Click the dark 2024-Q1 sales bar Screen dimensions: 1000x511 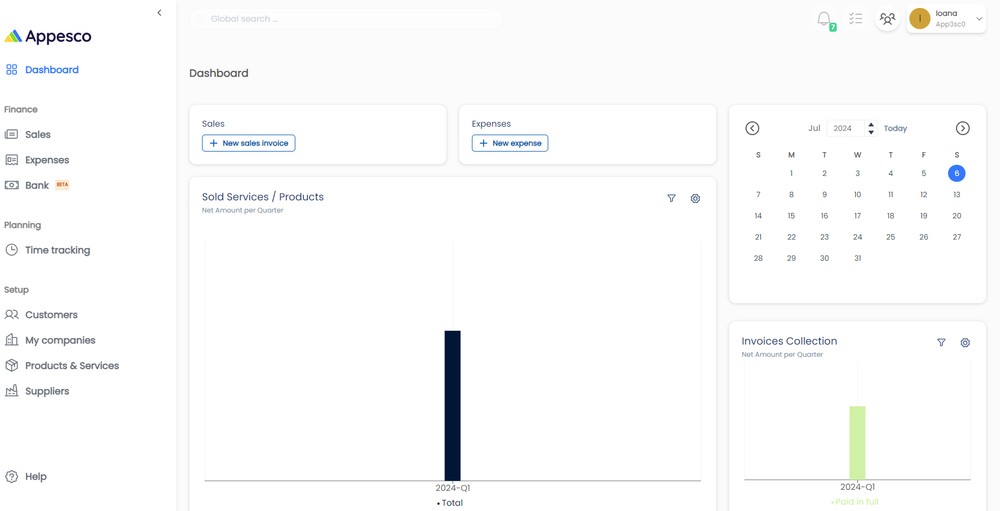[x=452, y=405]
